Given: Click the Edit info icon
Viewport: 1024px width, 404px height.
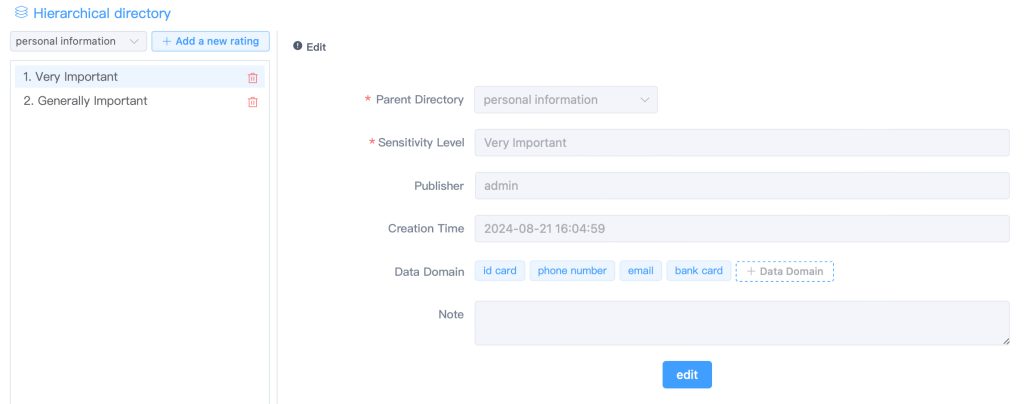Looking at the screenshot, I should [x=298, y=46].
